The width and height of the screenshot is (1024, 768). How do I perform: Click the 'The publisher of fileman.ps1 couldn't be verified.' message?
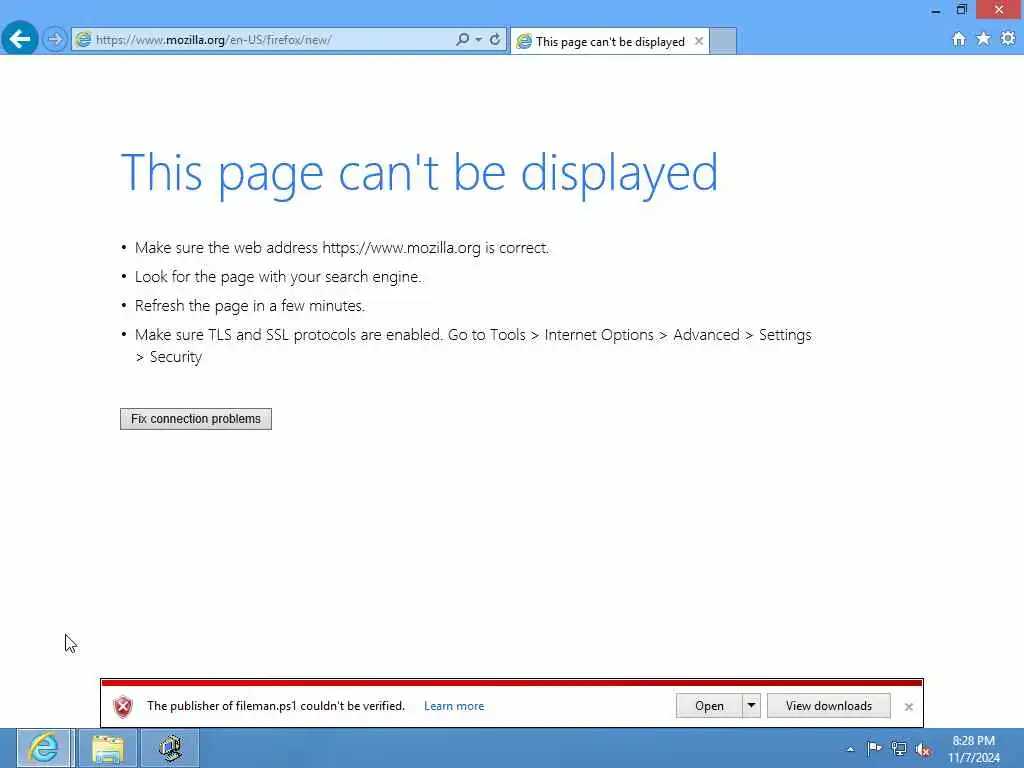tap(276, 706)
